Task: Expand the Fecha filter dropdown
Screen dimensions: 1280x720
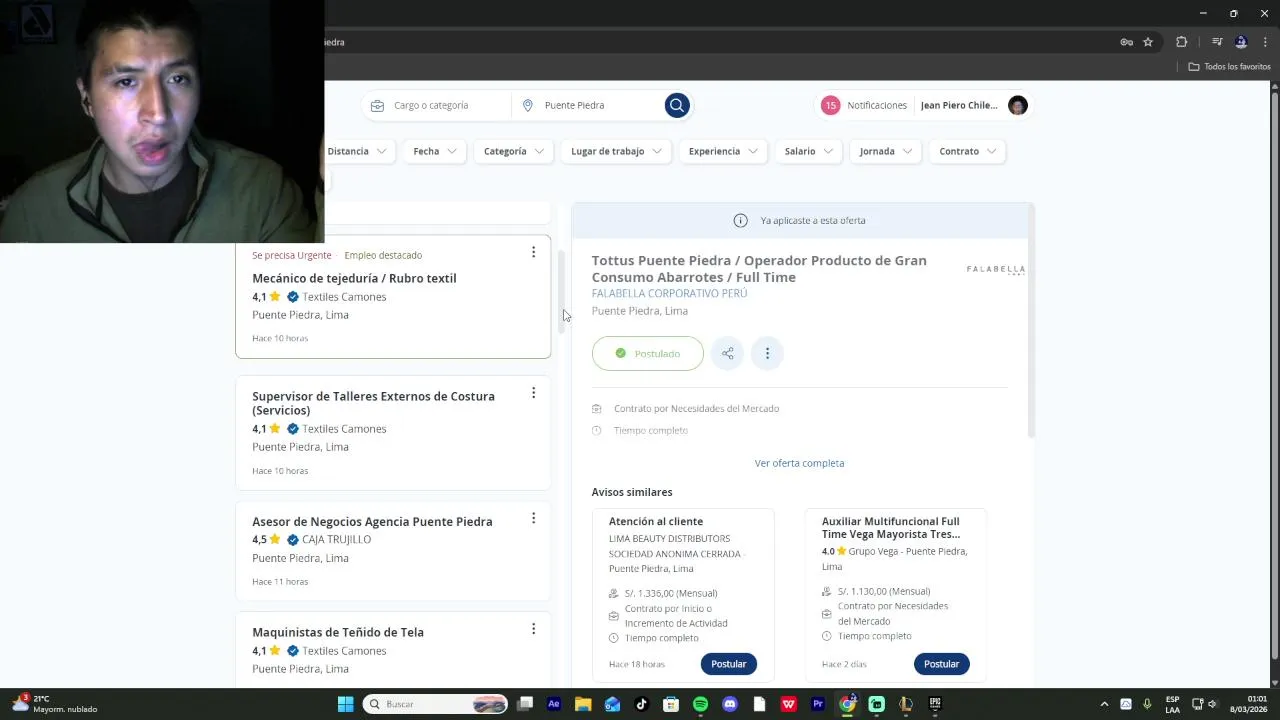Action: (435, 151)
